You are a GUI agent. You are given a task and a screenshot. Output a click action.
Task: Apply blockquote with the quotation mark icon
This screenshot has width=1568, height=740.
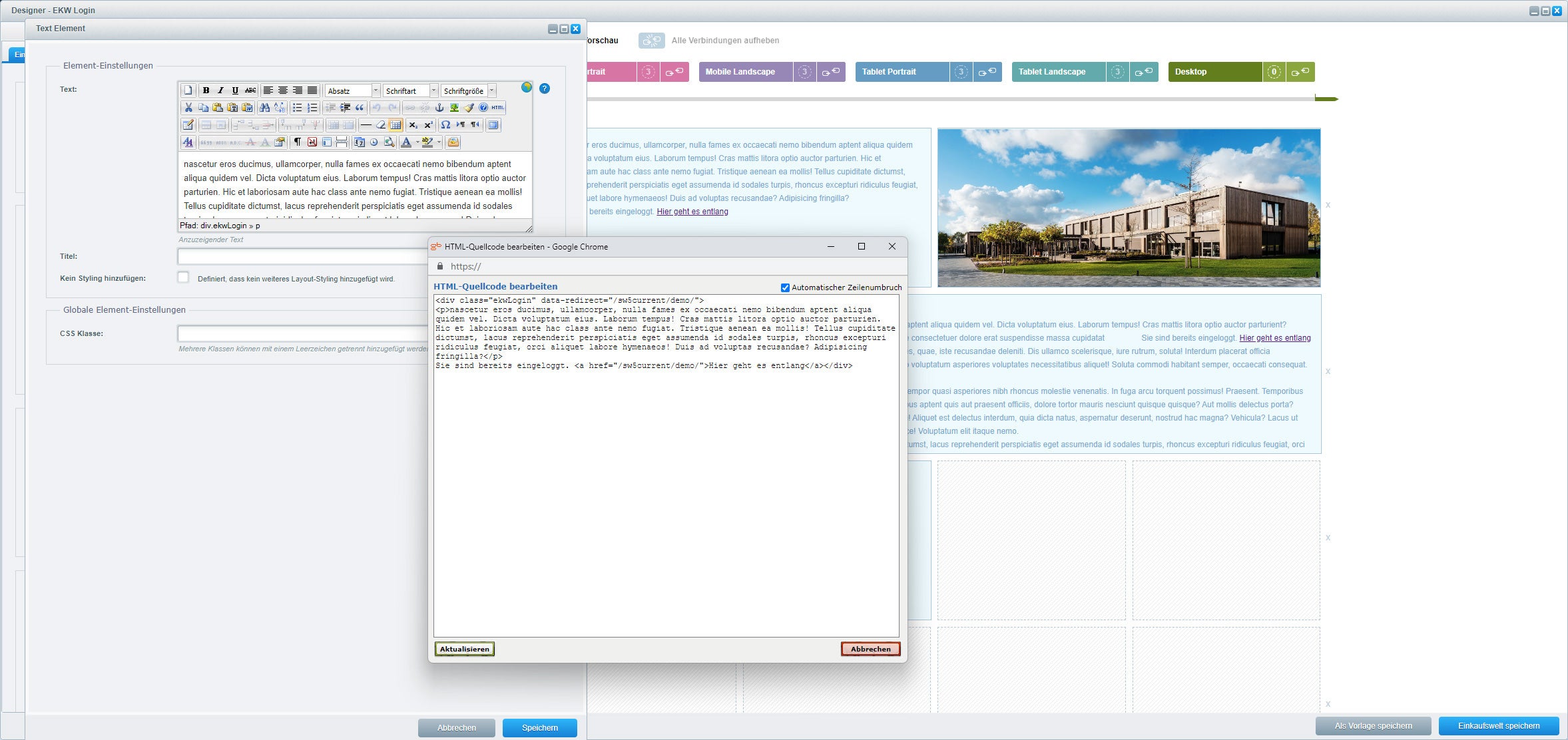click(x=360, y=108)
